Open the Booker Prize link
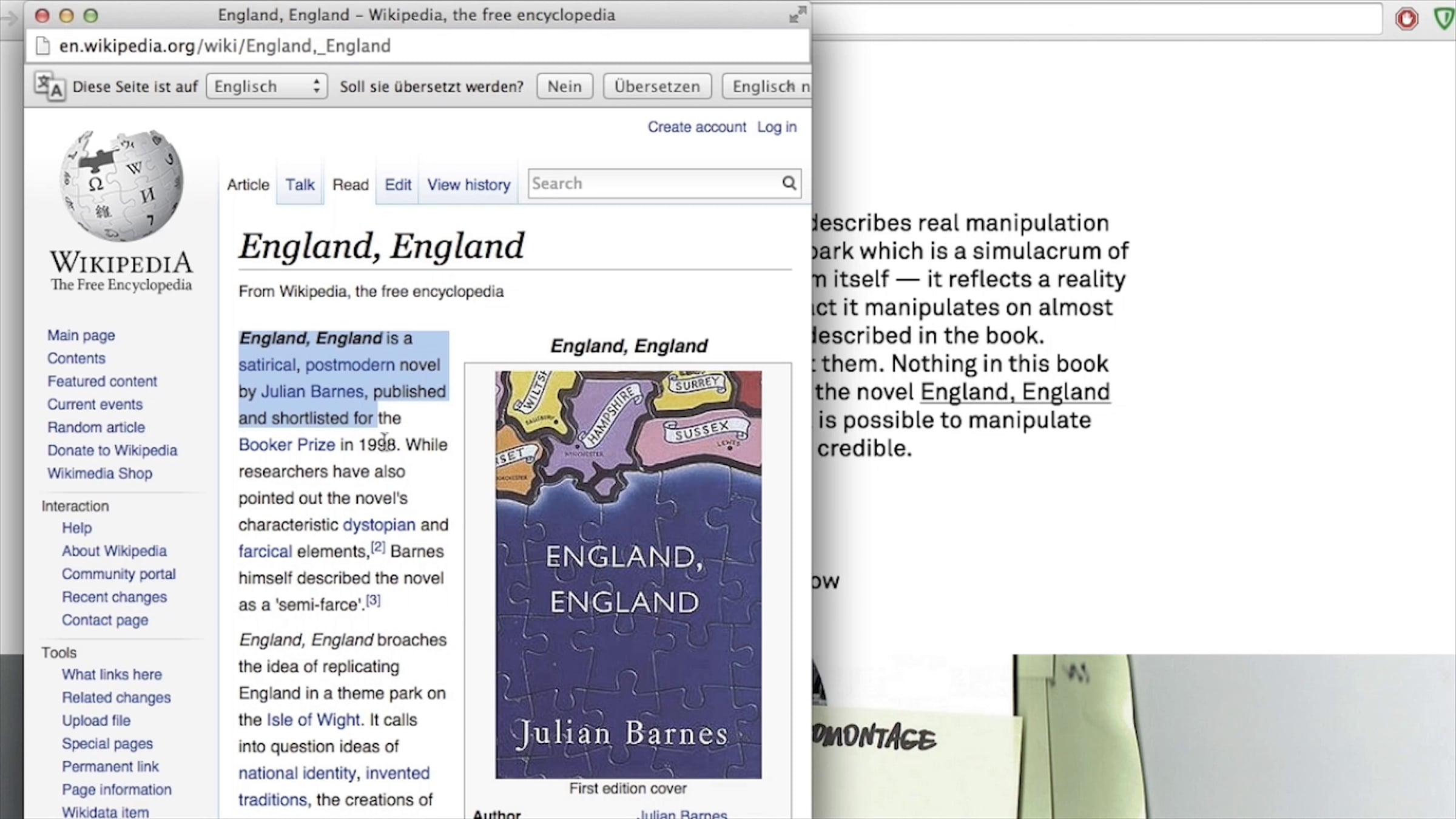 287,445
